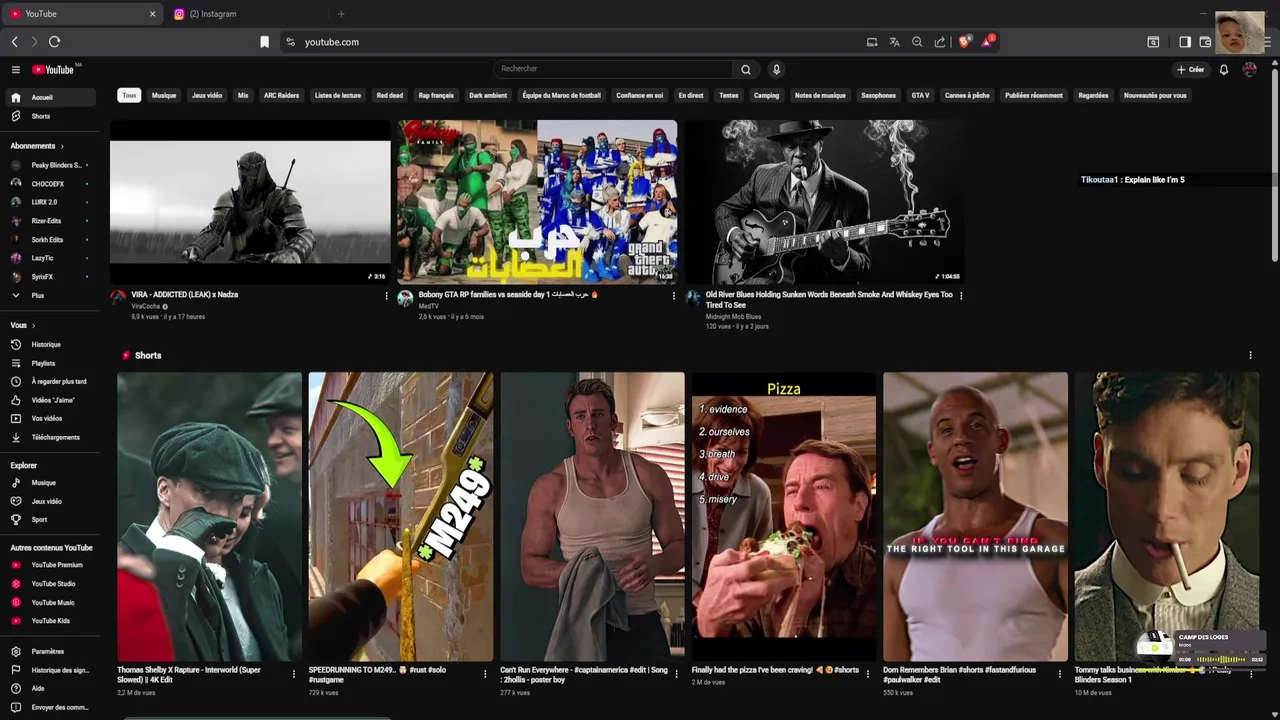Open options for Dom Remembers Brian short

click(1060, 674)
